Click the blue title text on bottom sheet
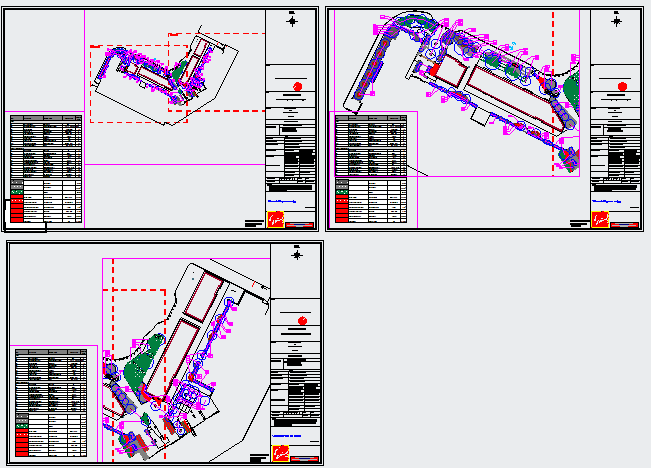651x468 pixels. tap(290, 437)
